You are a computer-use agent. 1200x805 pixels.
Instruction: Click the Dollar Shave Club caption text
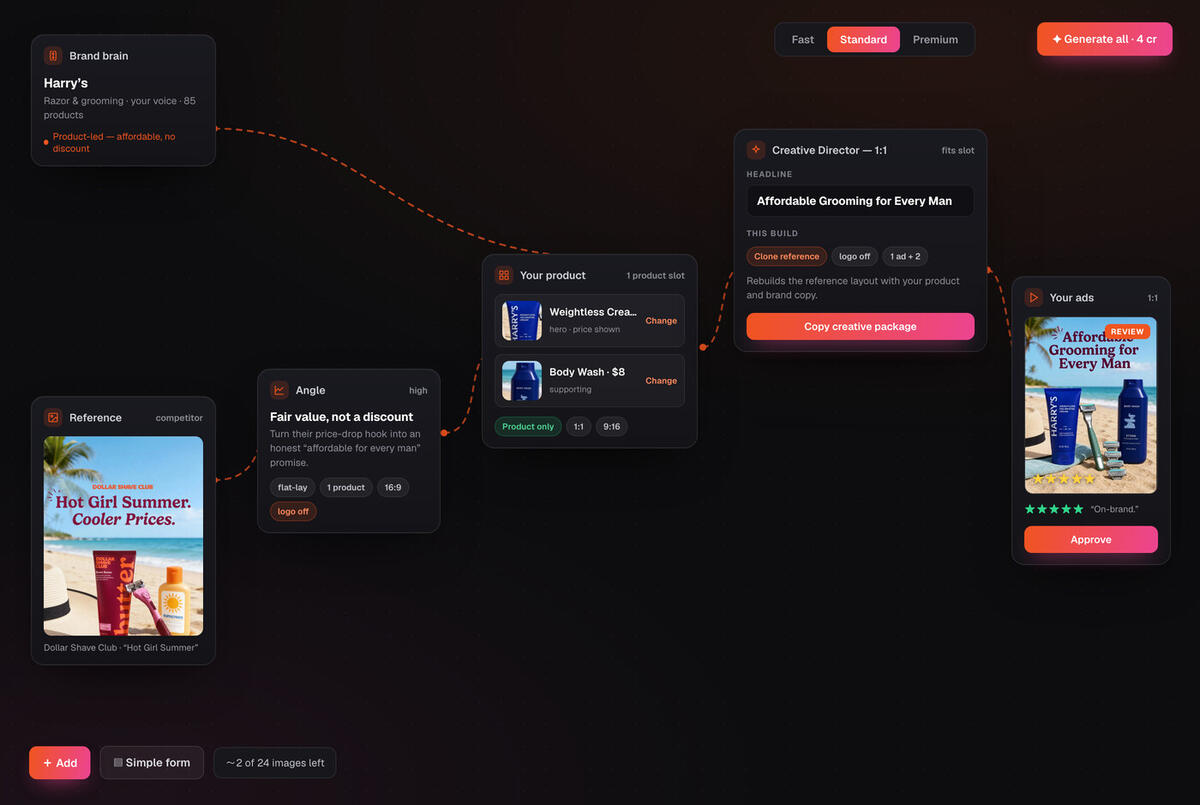(x=121, y=648)
